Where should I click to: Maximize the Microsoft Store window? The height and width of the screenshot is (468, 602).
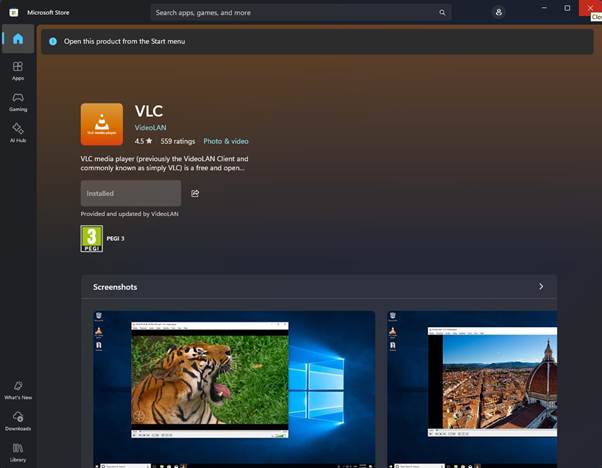point(567,8)
